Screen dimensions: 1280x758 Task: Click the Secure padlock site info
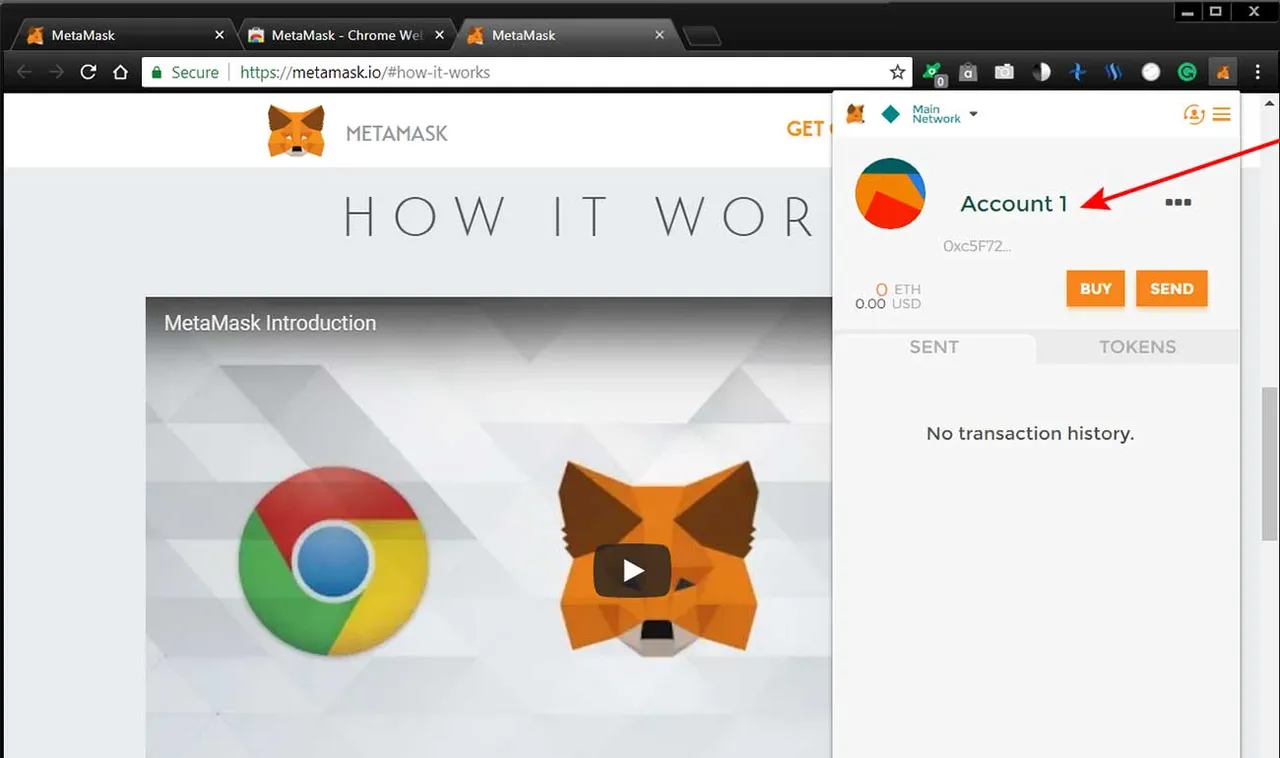click(x=184, y=72)
